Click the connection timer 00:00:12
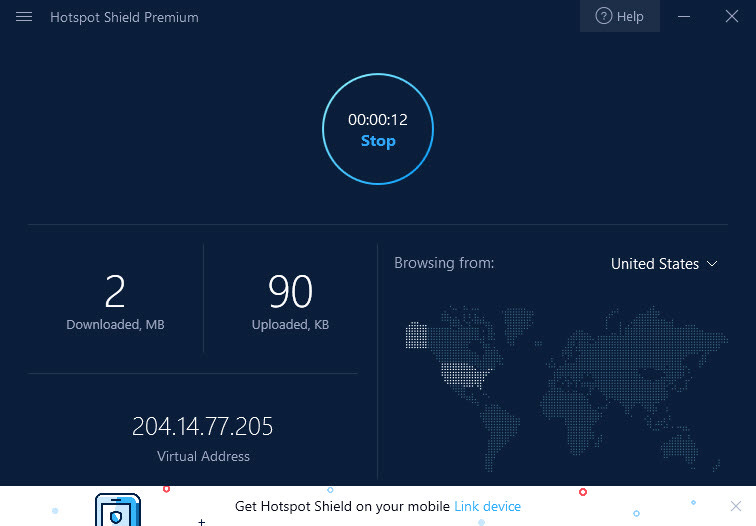This screenshot has height=526, width=756. pos(378,120)
